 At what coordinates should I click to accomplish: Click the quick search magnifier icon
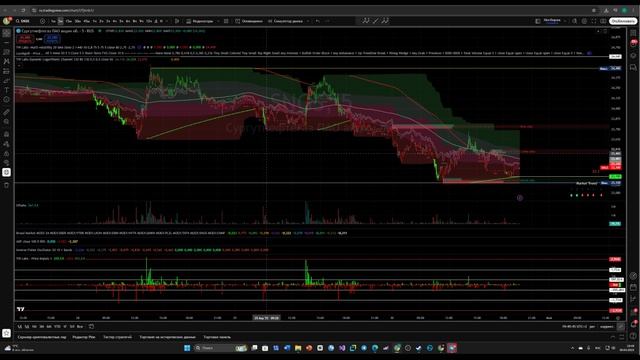coord(575,21)
